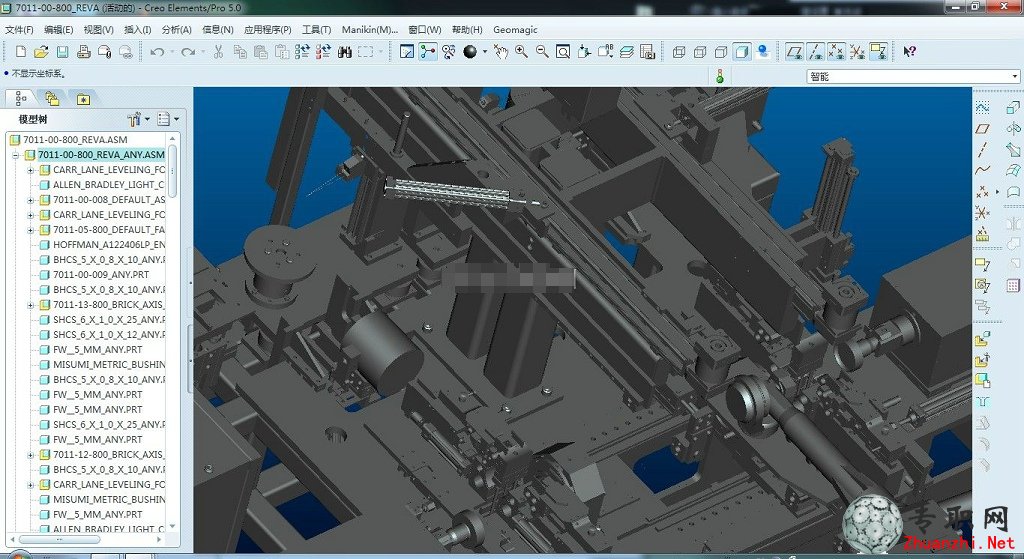Open the 文件(F) menu
Screen dimensions: 1024x559
[20, 29]
